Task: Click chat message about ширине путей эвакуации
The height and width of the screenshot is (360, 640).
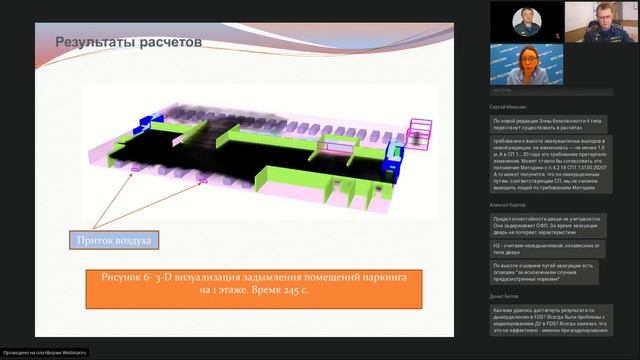Action: coord(544,272)
